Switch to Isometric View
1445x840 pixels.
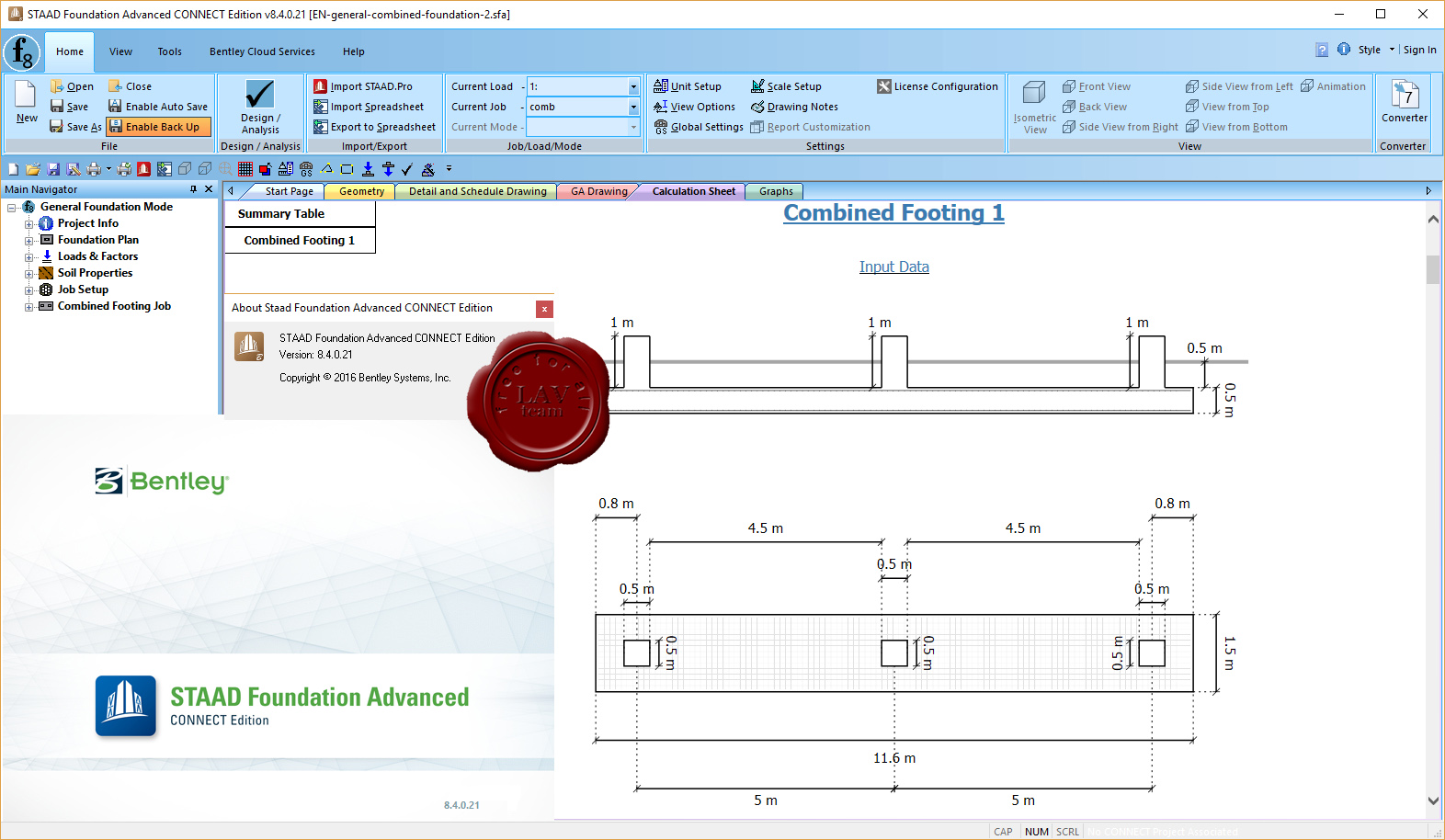click(x=1035, y=107)
